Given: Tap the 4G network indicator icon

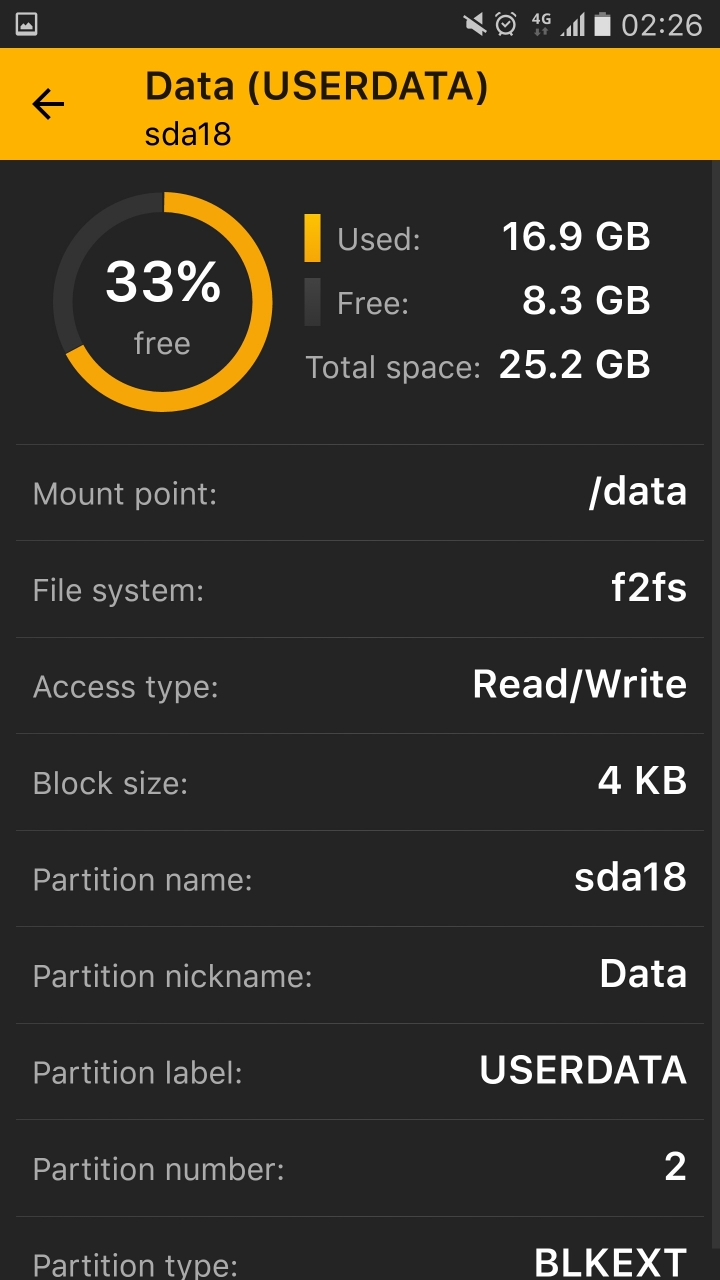Looking at the screenshot, I should click(541, 24).
